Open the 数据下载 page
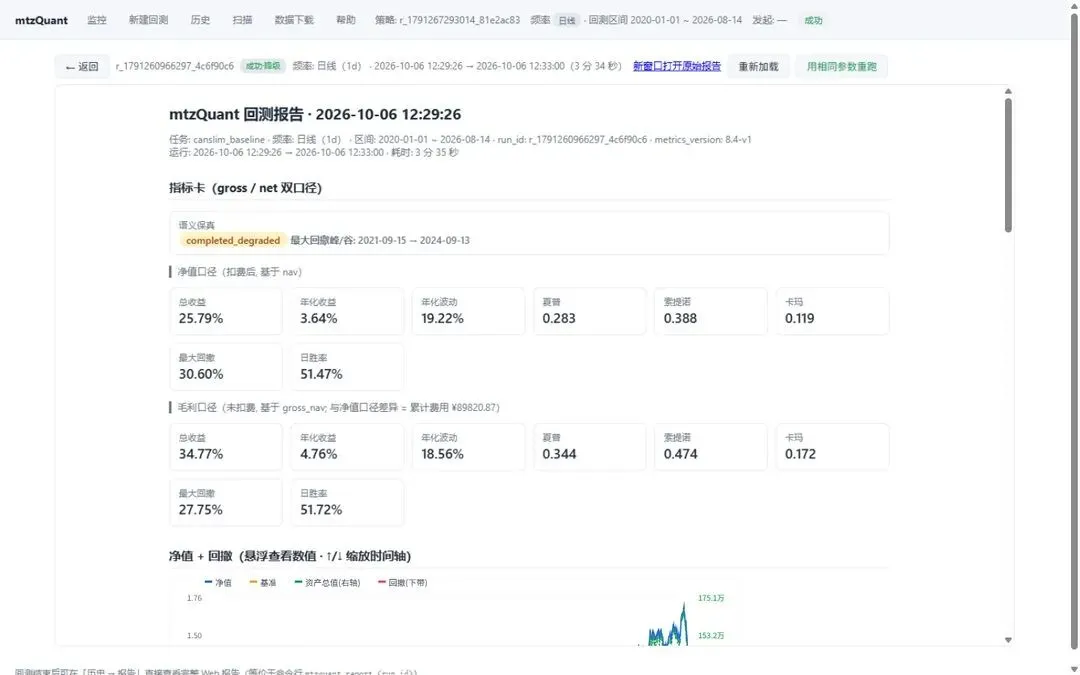1080x675 pixels. click(x=294, y=20)
